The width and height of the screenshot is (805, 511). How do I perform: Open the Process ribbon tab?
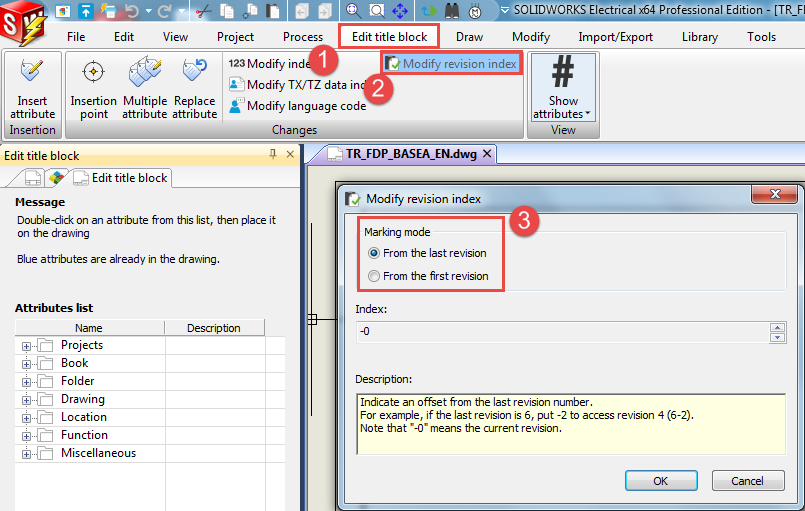[303, 37]
